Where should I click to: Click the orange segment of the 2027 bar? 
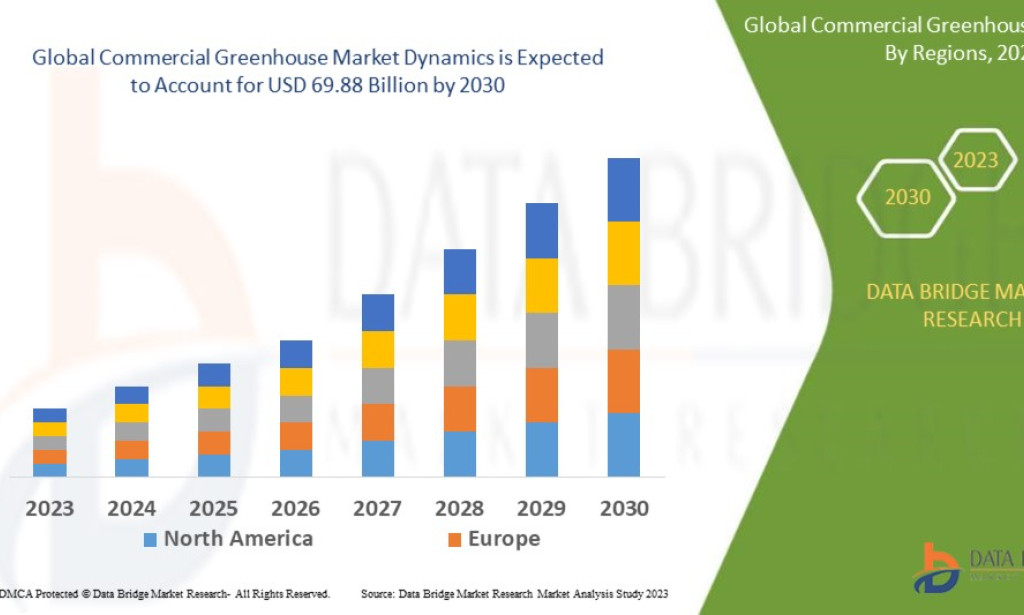378,422
